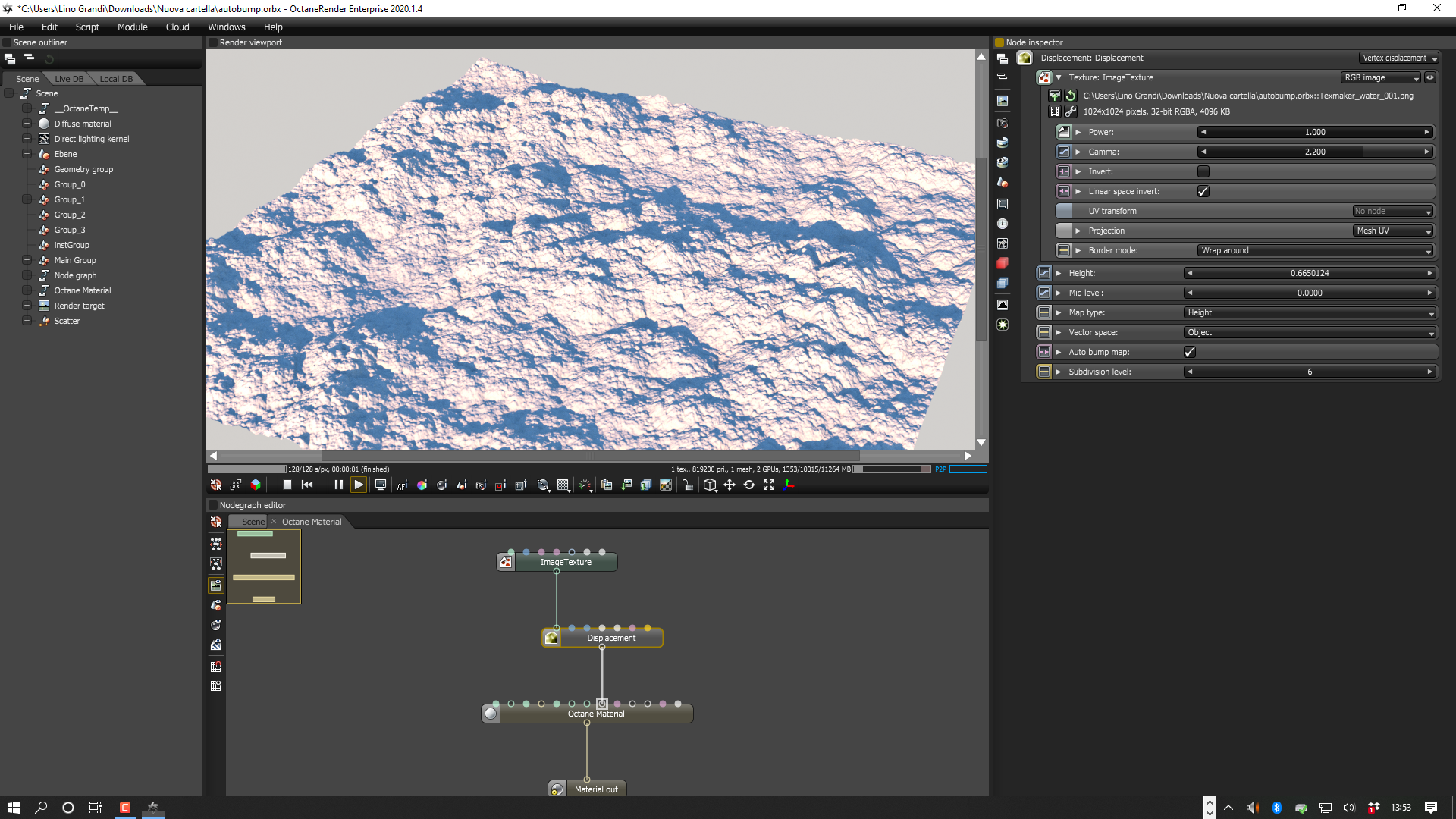Select the Octane Material nodegraph tab
Image resolution: width=1456 pixels, height=819 pixels.
pyautogui.click(x=312, y=522)
